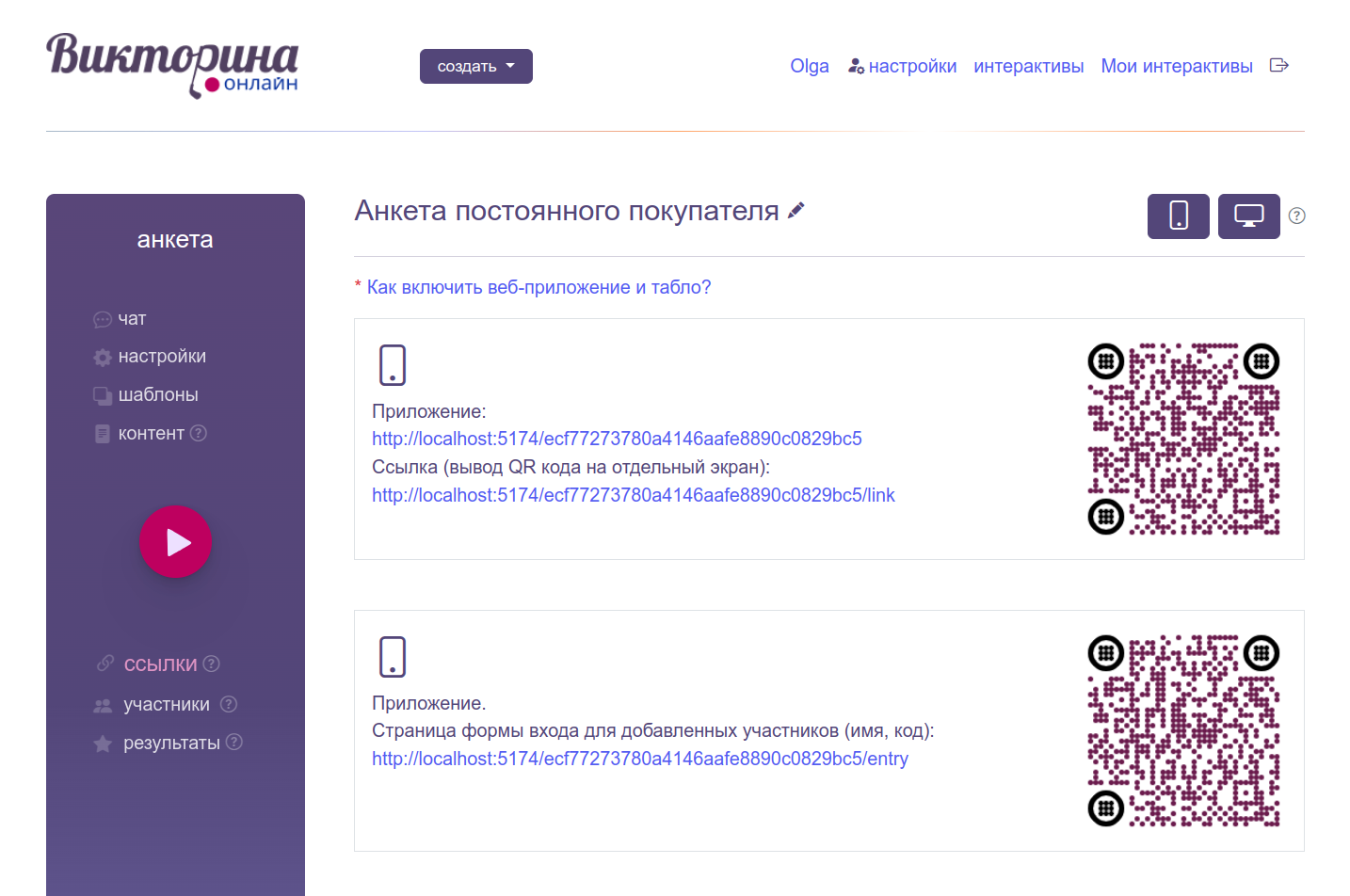Image resolution: width=1350 pixels, height=896 pixels.
Task: Click help icon beside ссылки
Action: tap(212, 664)
